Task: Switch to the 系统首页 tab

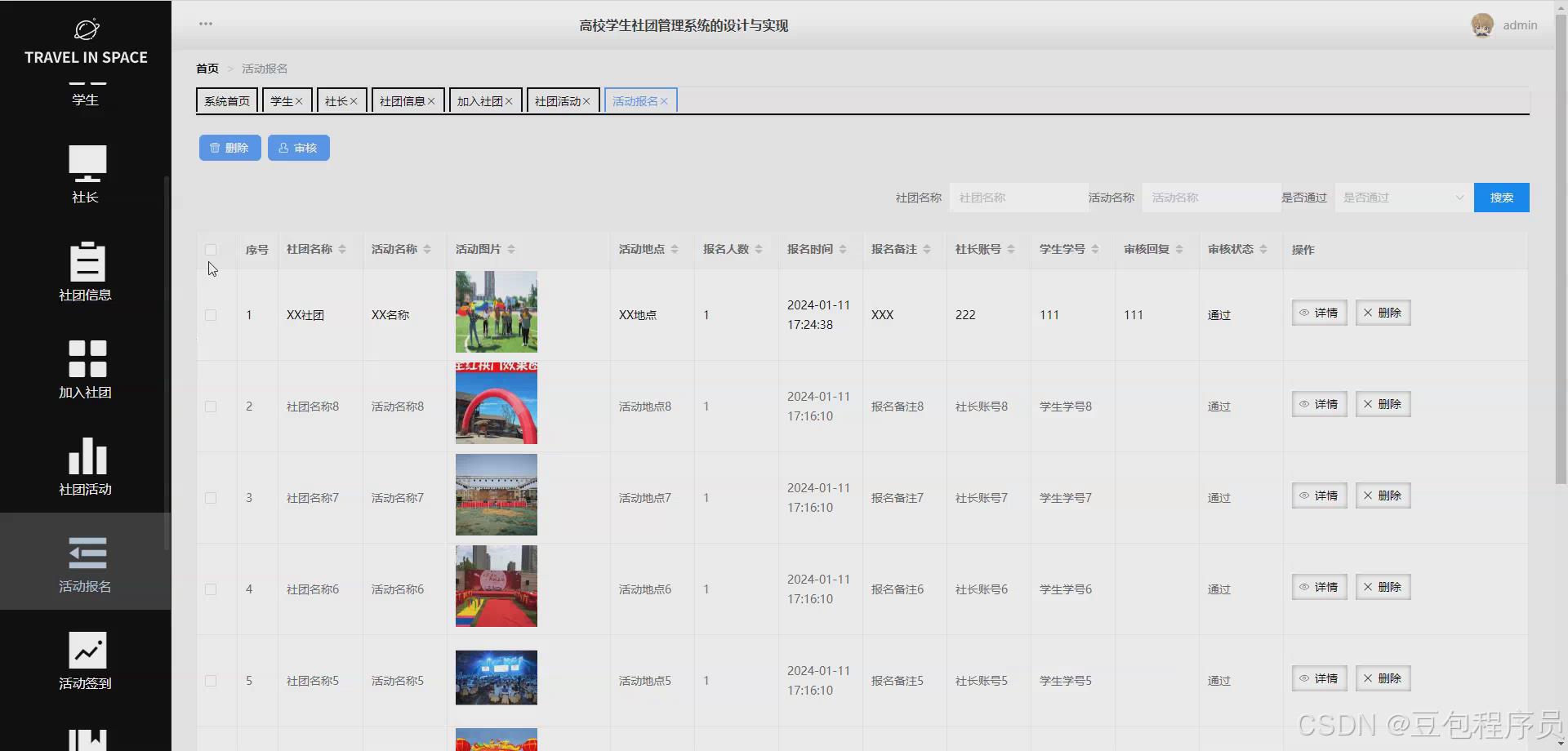Action: (227, 100)
